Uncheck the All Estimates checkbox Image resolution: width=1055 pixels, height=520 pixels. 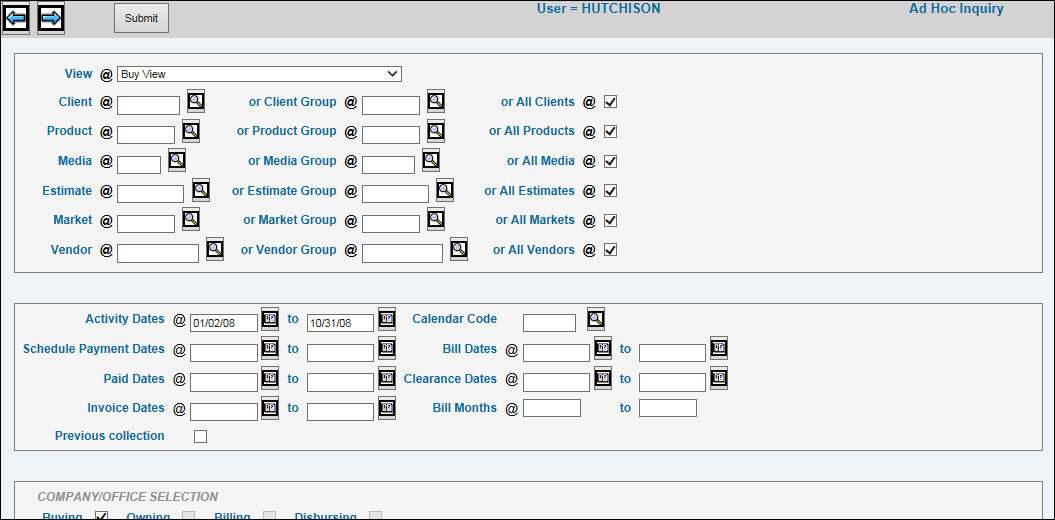pos(610,191)
